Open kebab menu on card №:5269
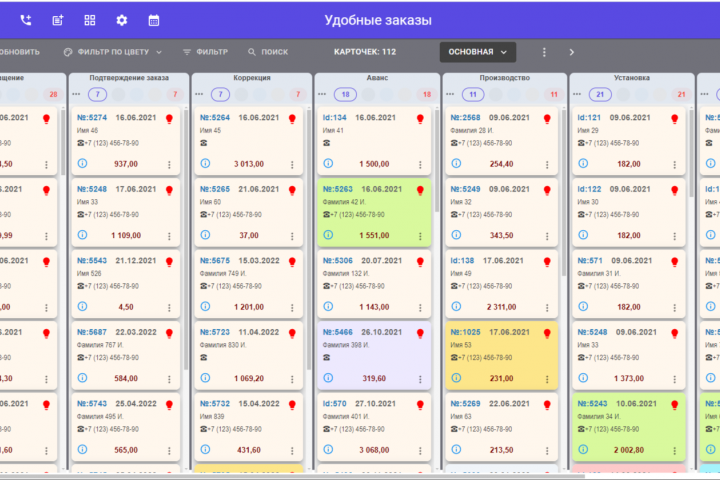The width and height of the screenshot is (720, 480). 547,451
